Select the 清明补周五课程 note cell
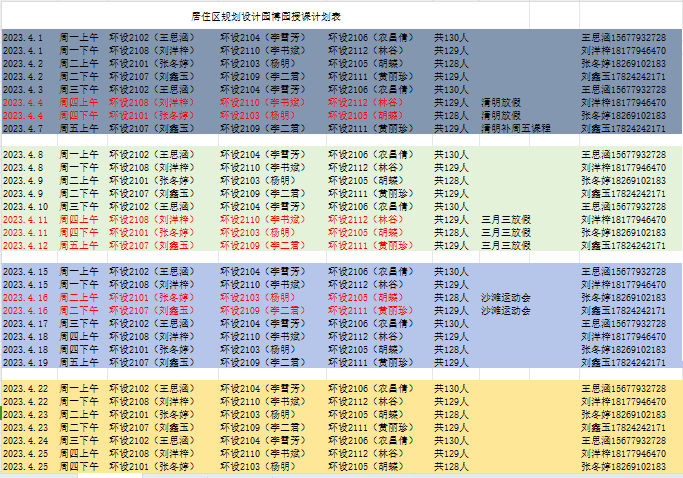The width and height of the screenshot is (683, 478). [x=516, y=128]
